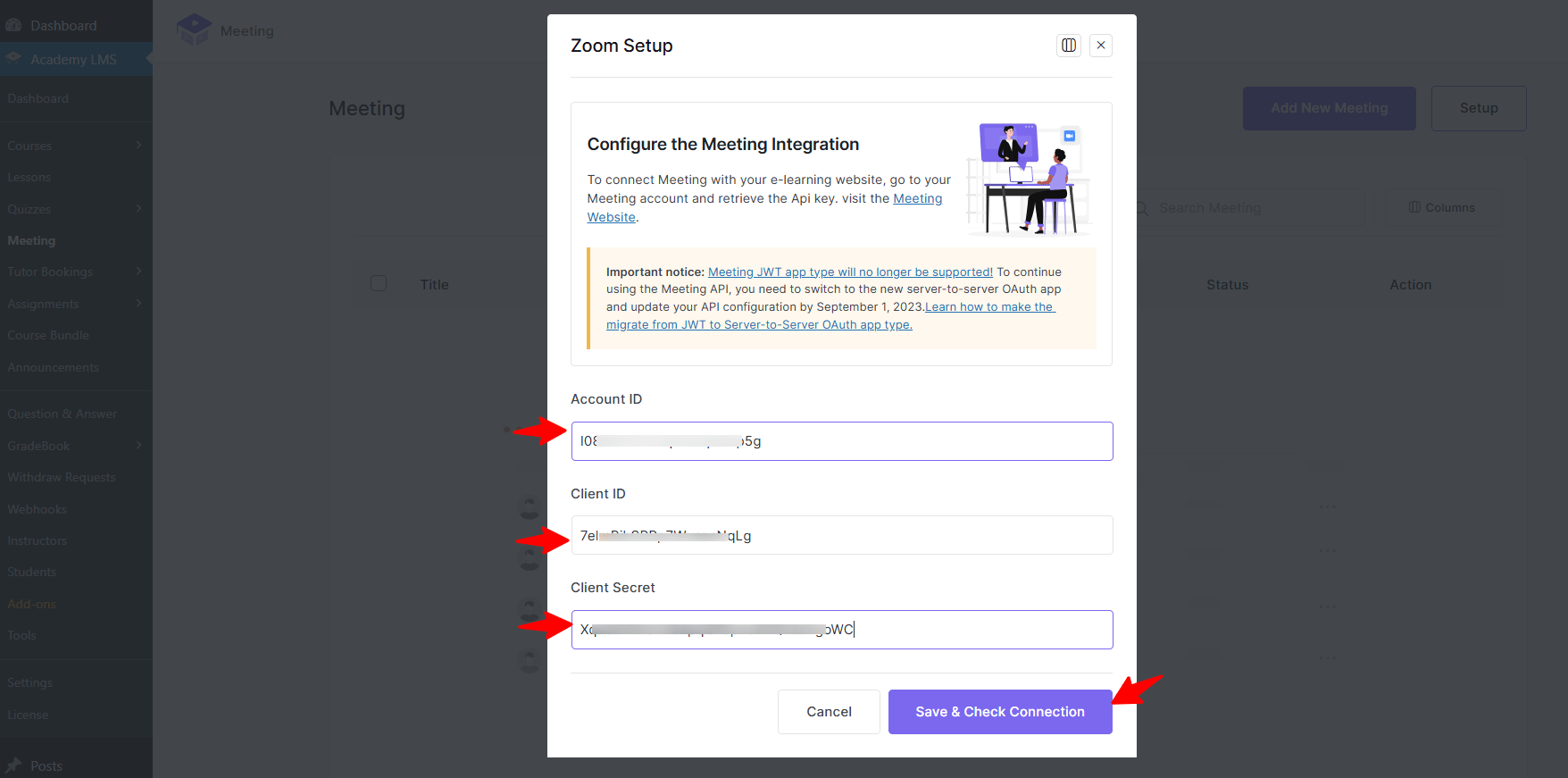Select Lessons in the Academy LMS menu

[29, 177]
